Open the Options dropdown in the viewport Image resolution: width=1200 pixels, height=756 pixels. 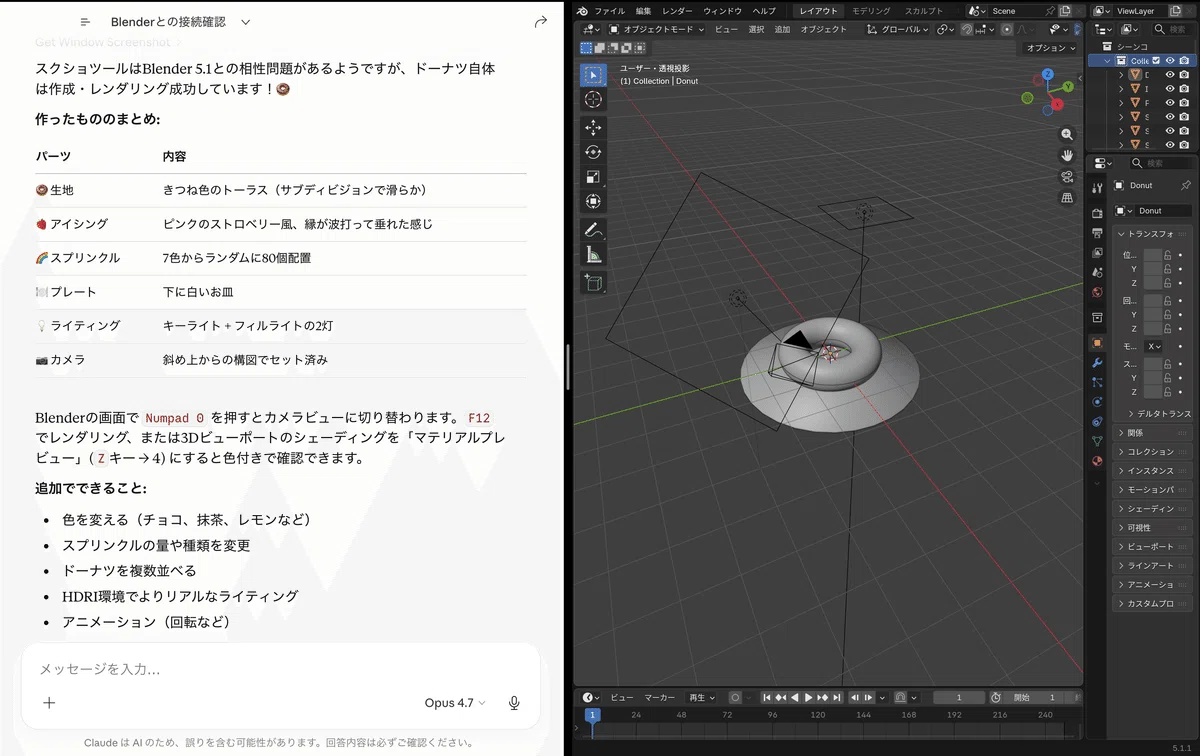click(1050, 48)
